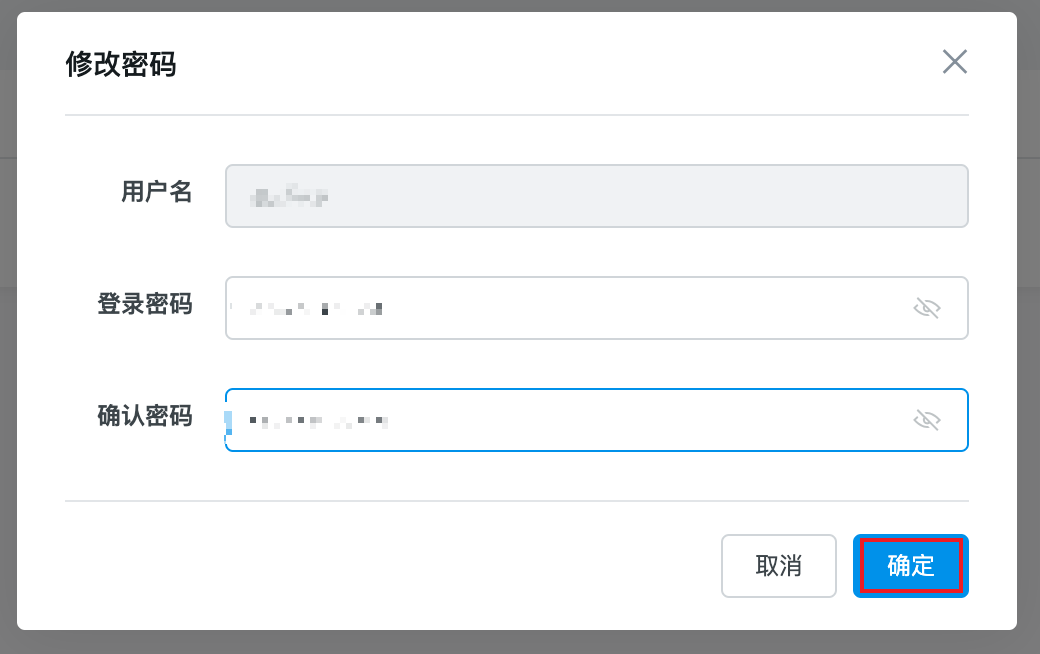This screenshot has width=1040, height=654.
Task: Select the 确认密码 field label
Action: (x=144, y=416)
